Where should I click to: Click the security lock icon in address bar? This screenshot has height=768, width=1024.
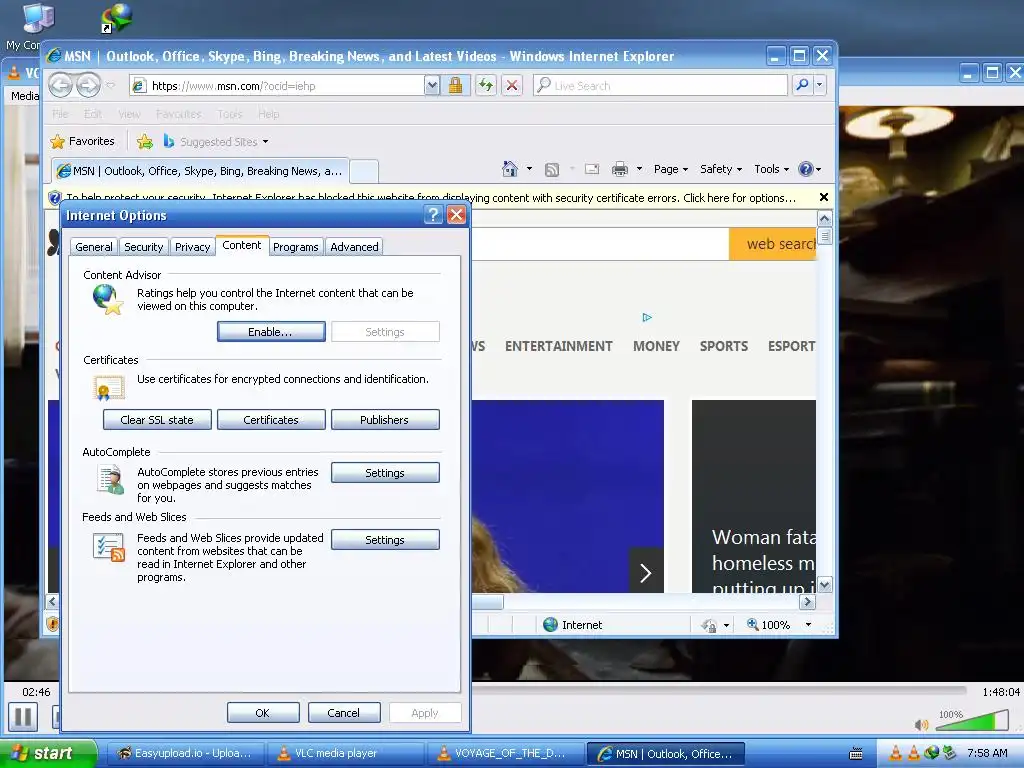455,86
